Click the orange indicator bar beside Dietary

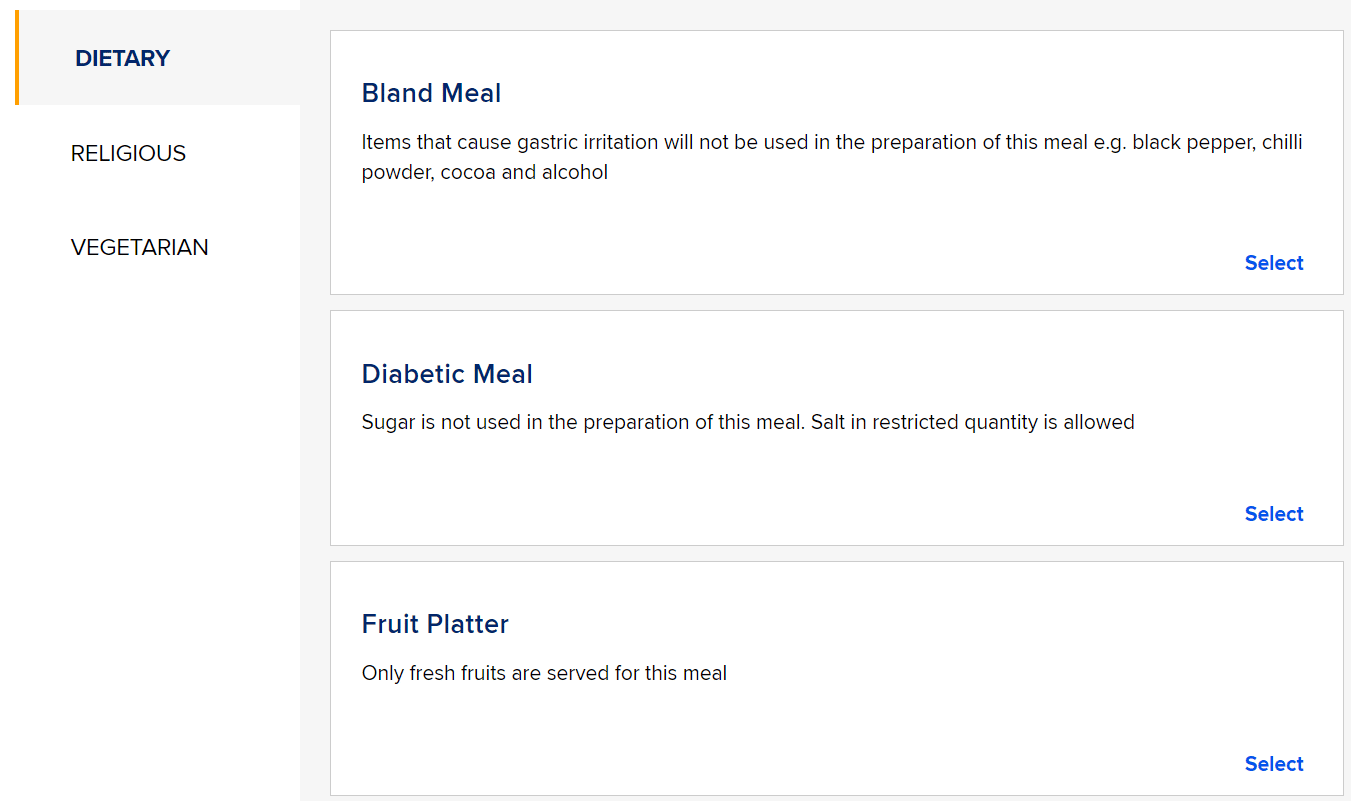[x=17, y=57]
